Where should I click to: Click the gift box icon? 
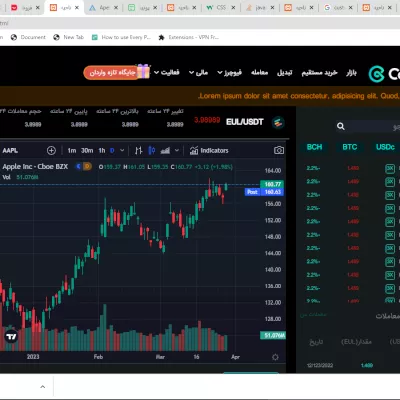click(143, 71)
